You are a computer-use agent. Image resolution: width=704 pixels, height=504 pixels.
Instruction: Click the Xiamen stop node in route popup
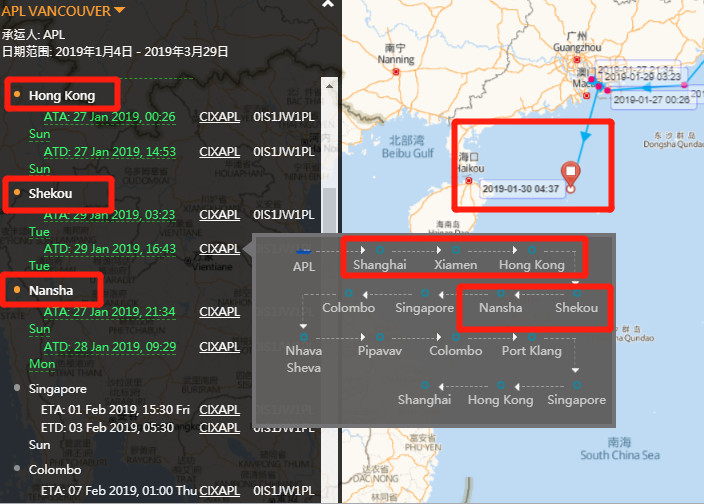click(456, 250)
